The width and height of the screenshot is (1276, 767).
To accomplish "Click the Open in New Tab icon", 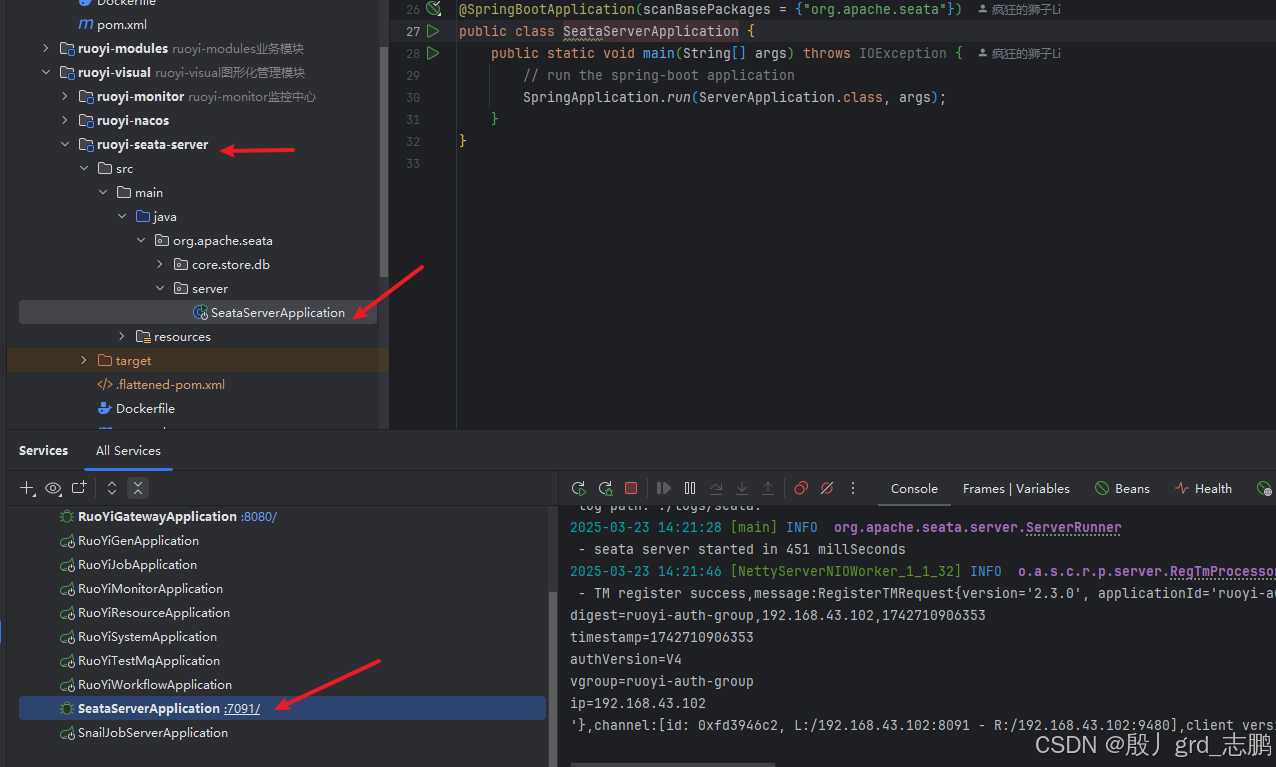I will point(79,488).
